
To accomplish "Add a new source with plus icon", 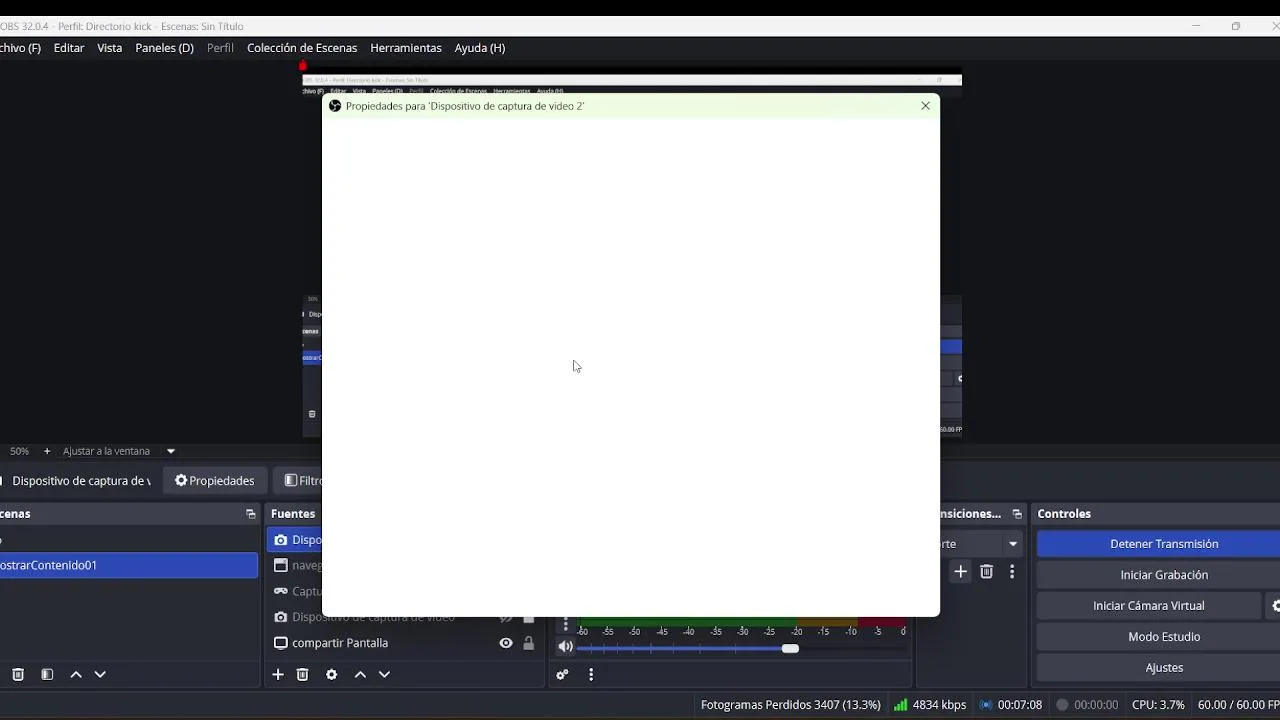I will 278,675.
